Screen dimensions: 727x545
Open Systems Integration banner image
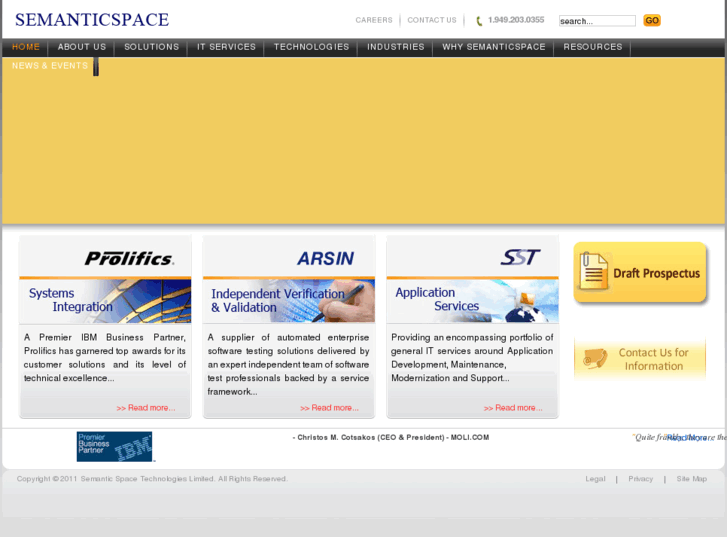pyautogui.click(x=105, y=301)
